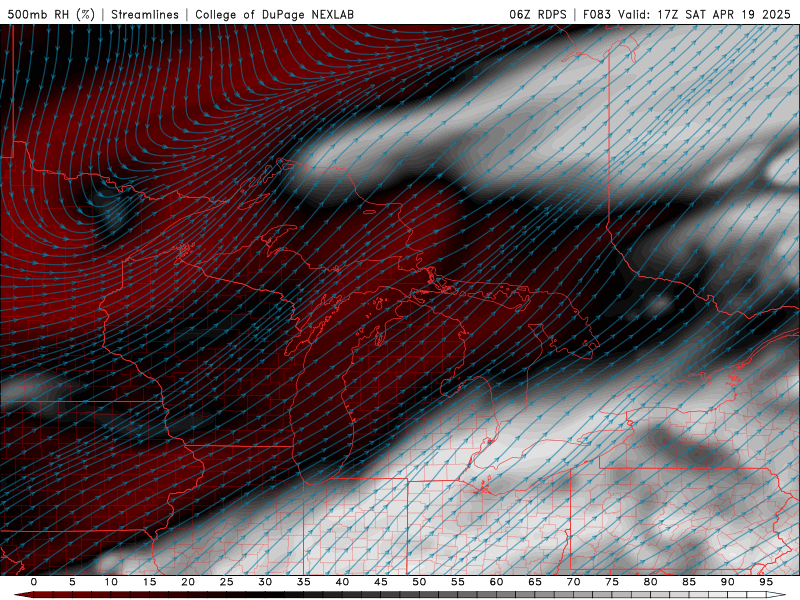The width and height of the screenshot is (800, 600).
Task: Click the "500mb RH (%)" title text
Action: click(51, 14)
